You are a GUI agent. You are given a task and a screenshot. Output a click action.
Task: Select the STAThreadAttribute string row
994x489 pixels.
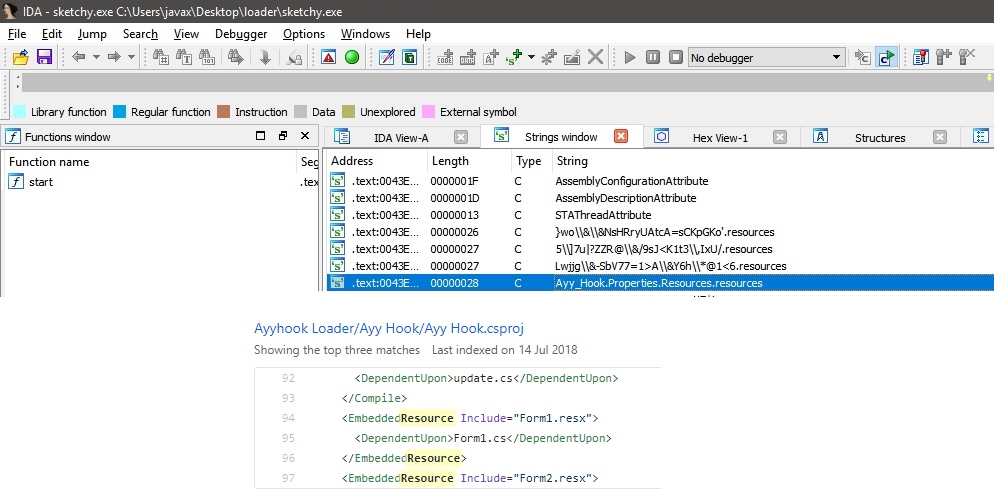pos(659,215)
